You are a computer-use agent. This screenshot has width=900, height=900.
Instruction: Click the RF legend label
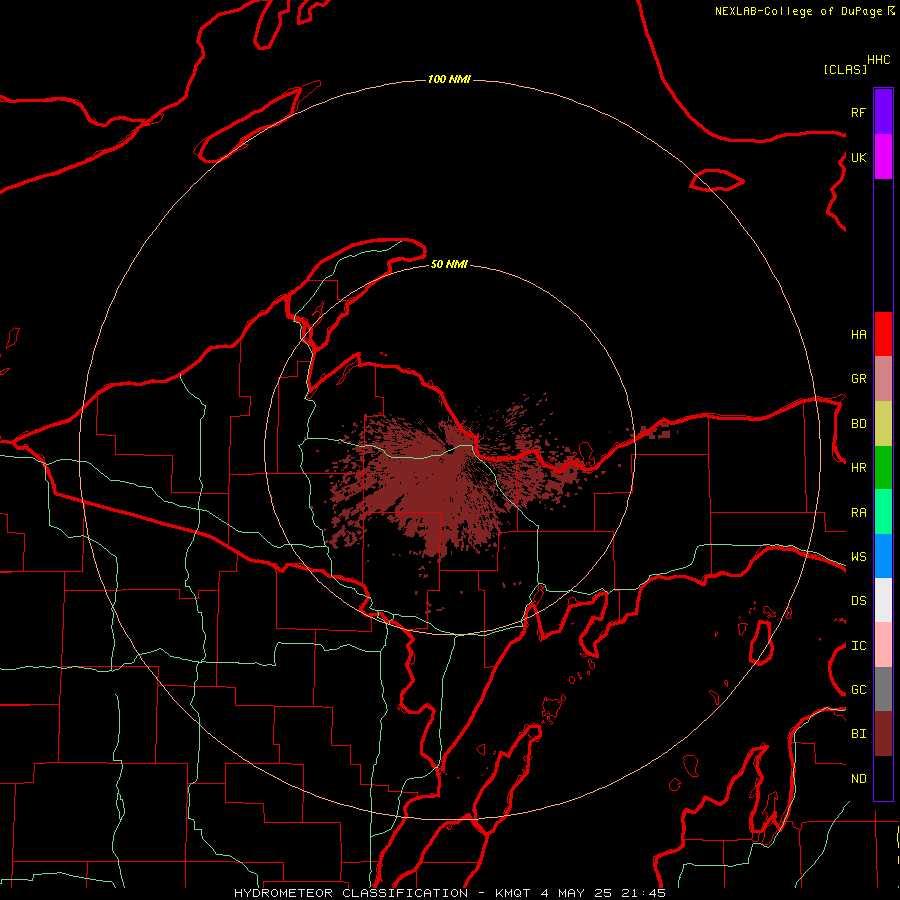pyautogui.click(x=858, y=112)
